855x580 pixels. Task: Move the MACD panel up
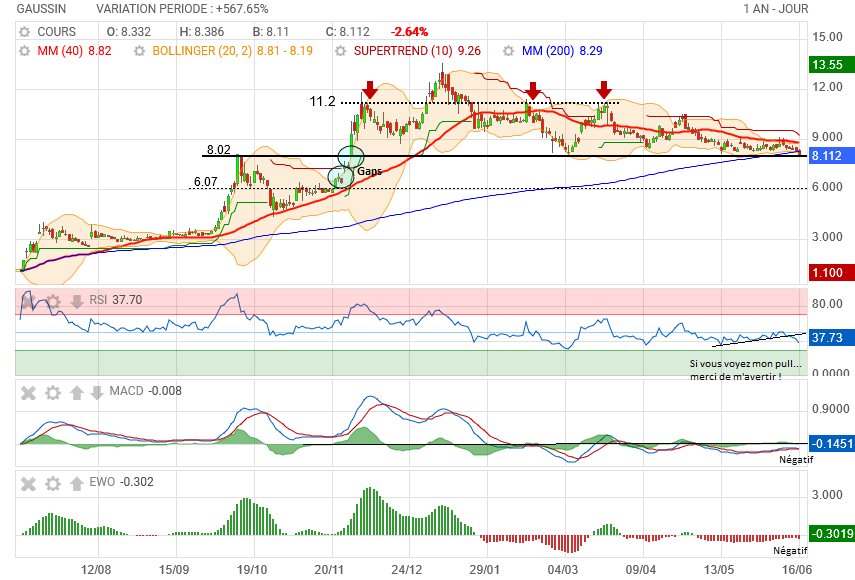click(76, 392)
